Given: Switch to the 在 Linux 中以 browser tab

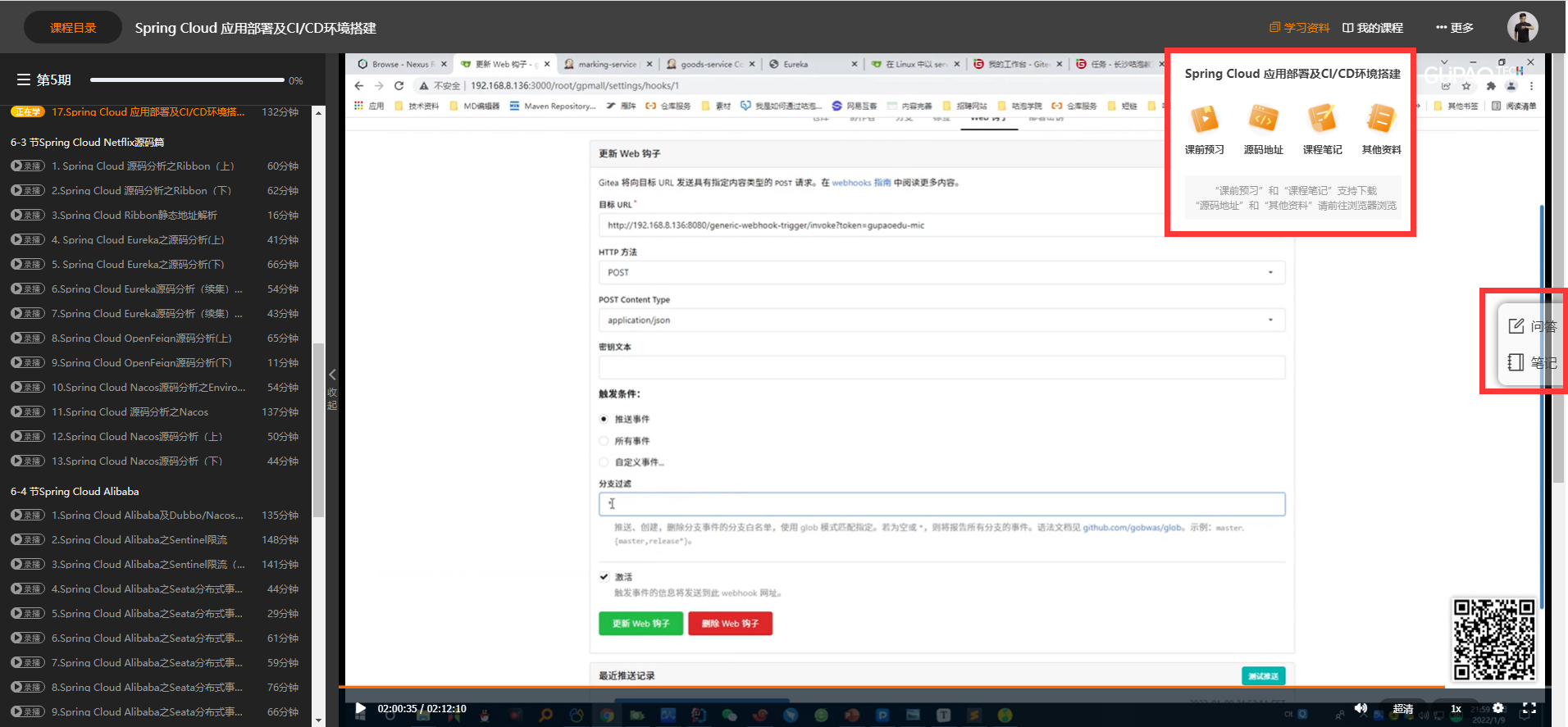Looking at the screenshot, I should [x=914, y=64].
